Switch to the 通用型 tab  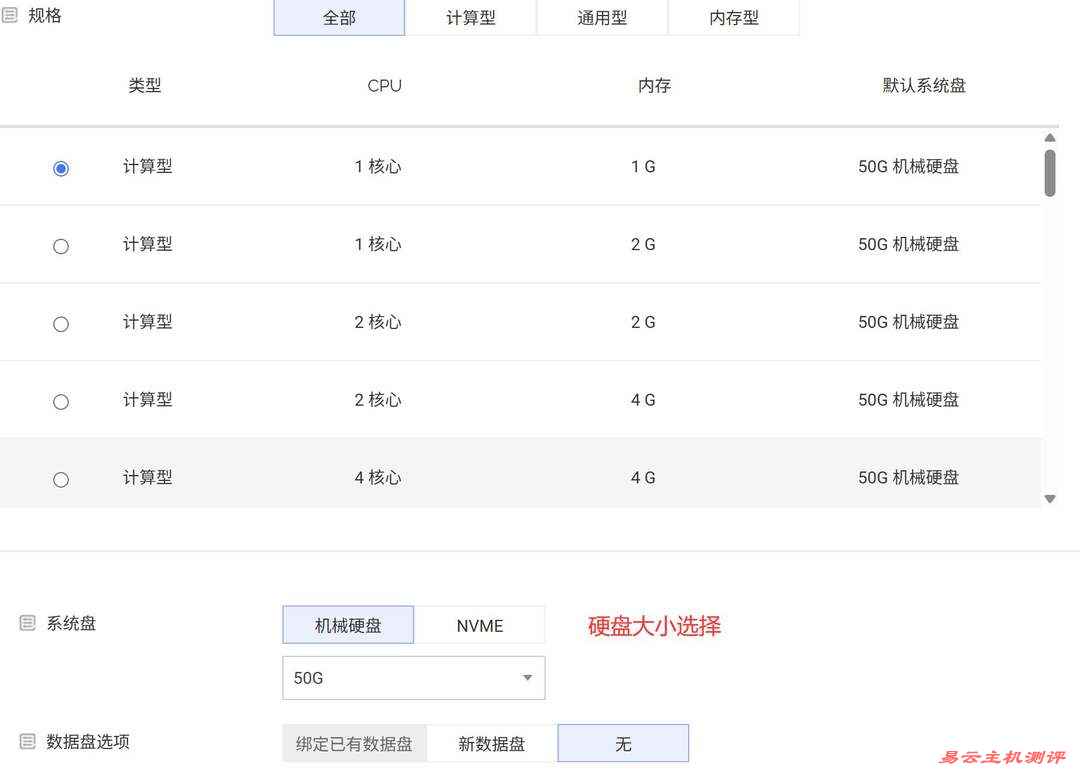pyautogui.click(x=602, y=17)
